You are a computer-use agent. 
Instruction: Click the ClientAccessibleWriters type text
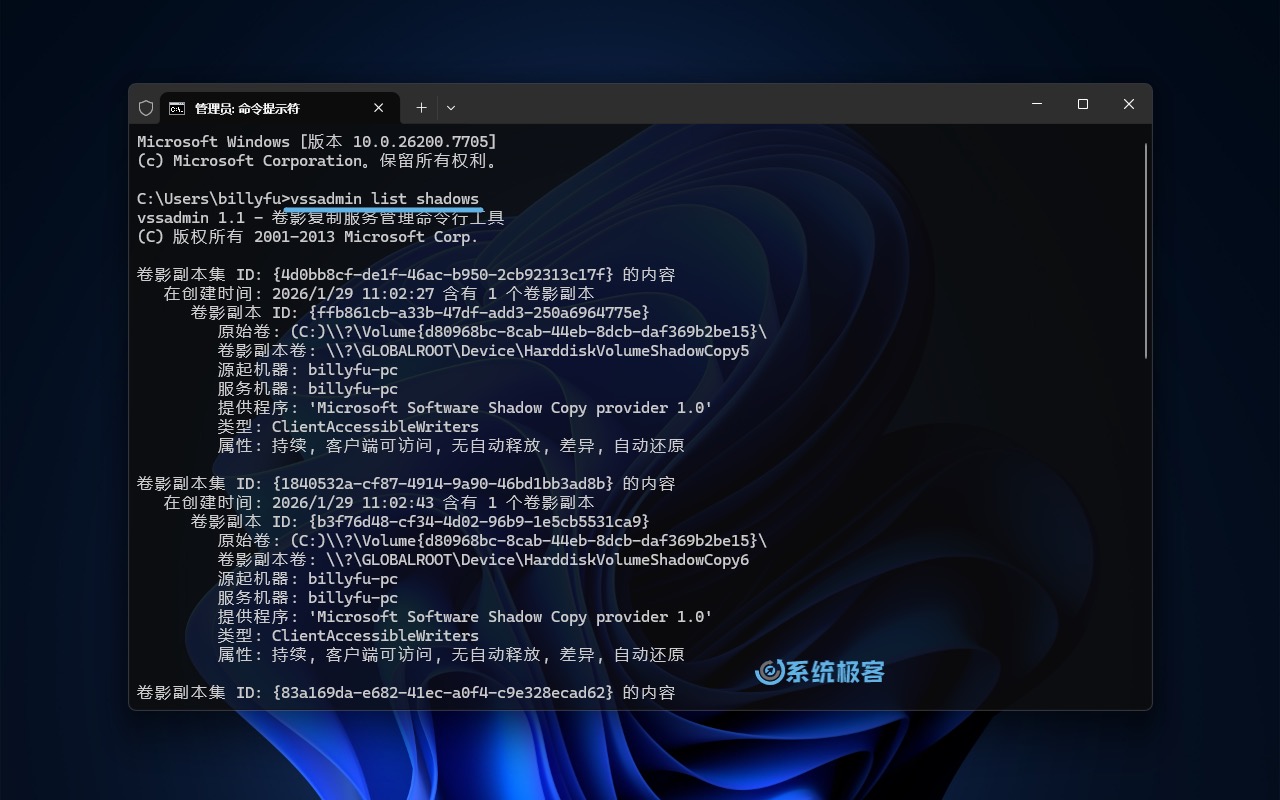(x=375, y=426)
